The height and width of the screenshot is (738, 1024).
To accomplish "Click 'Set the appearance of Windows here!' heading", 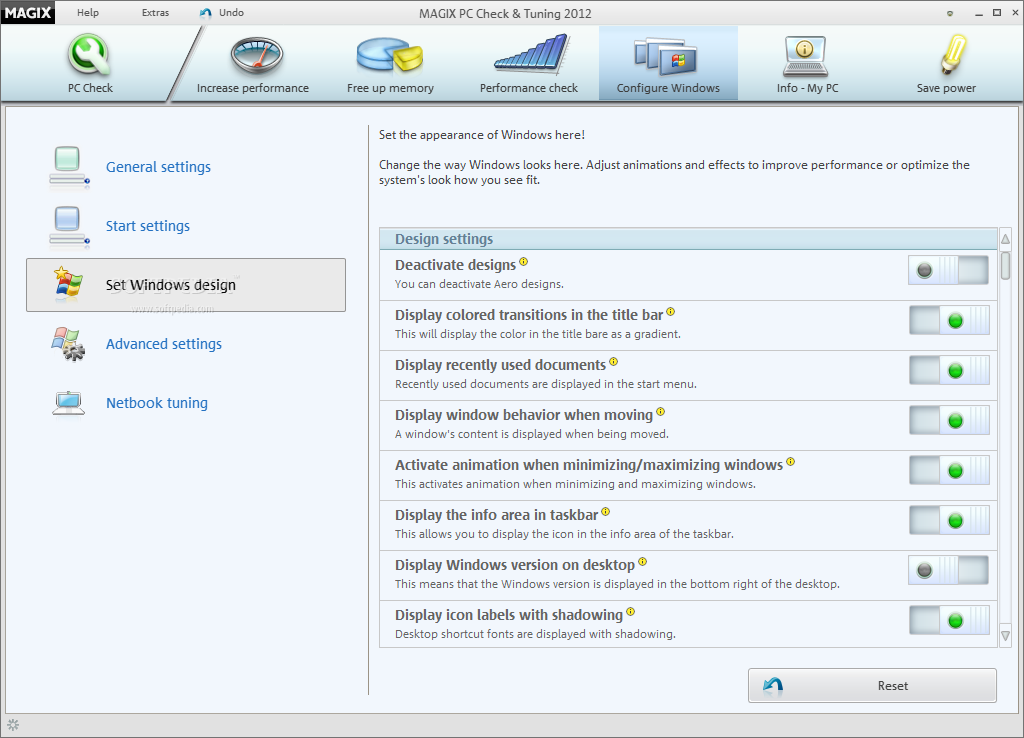I will tap(482, 135).
